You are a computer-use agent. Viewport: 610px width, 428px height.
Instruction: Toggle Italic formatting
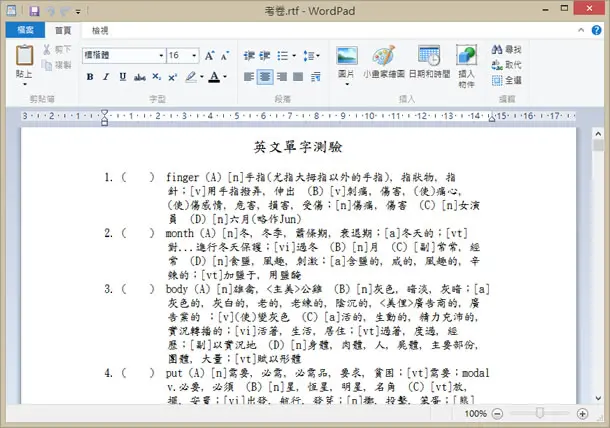pos(106,77)
